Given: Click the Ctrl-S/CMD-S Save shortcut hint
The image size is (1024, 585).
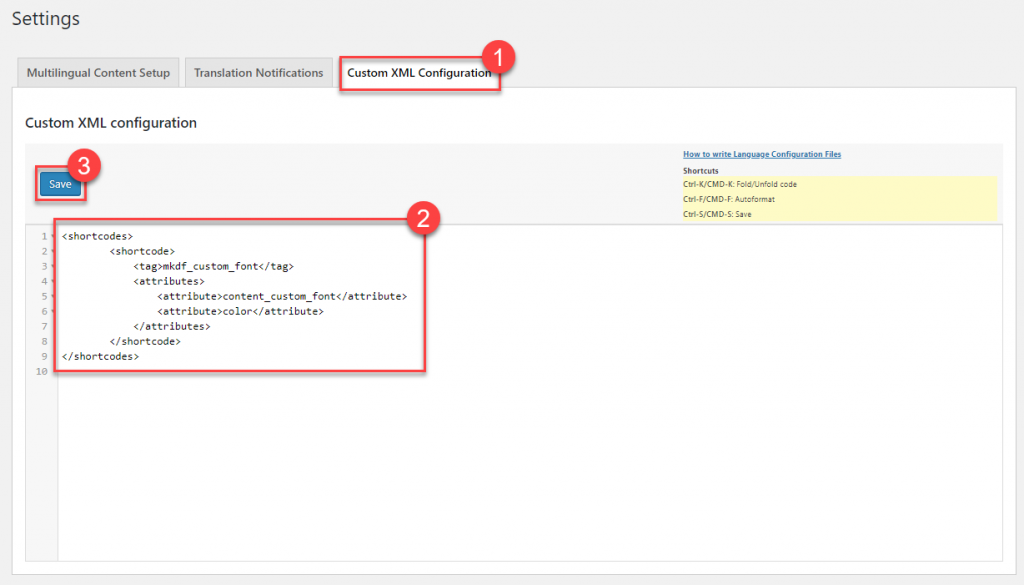Looking at the screenshot, I should point(717,214).
